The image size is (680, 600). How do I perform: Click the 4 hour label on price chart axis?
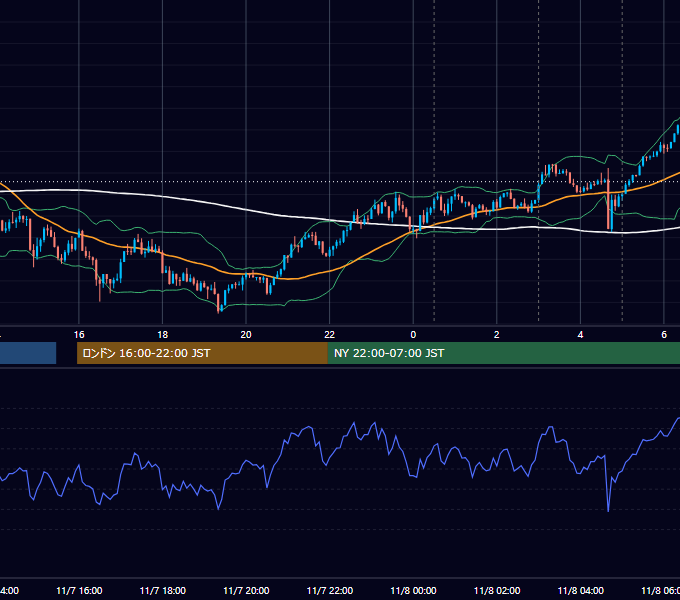[580, 335]
